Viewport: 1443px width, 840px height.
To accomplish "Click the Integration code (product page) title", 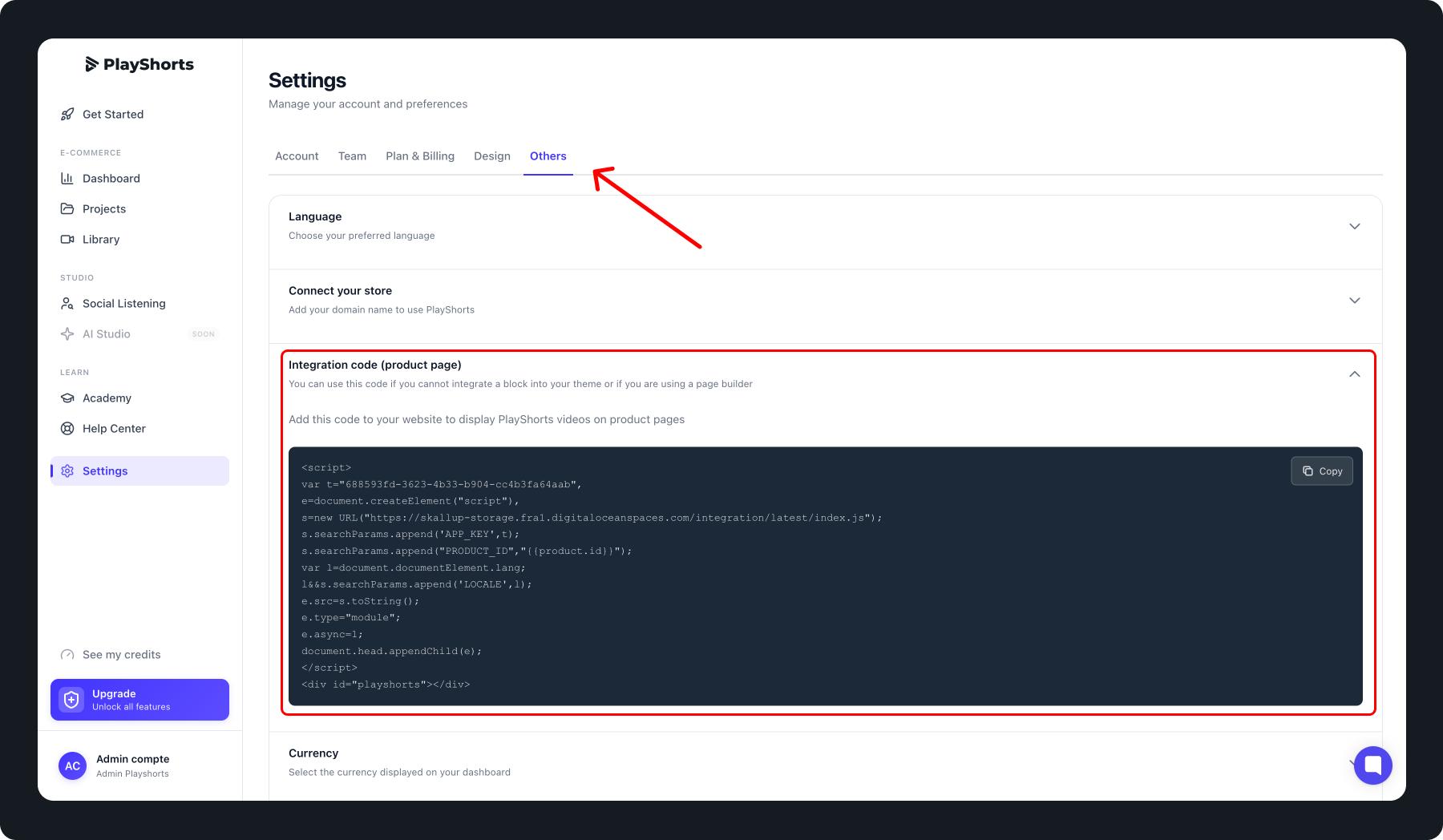I will coord(375,365).
